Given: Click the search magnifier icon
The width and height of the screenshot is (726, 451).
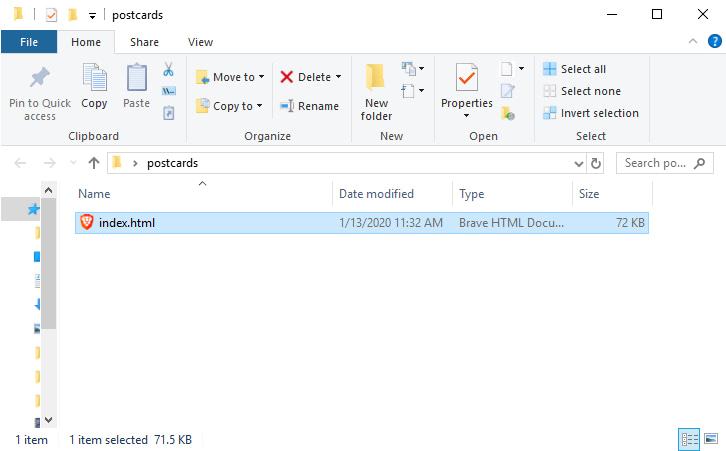Looking at the screenshot, I should click(x=699, y=163).
